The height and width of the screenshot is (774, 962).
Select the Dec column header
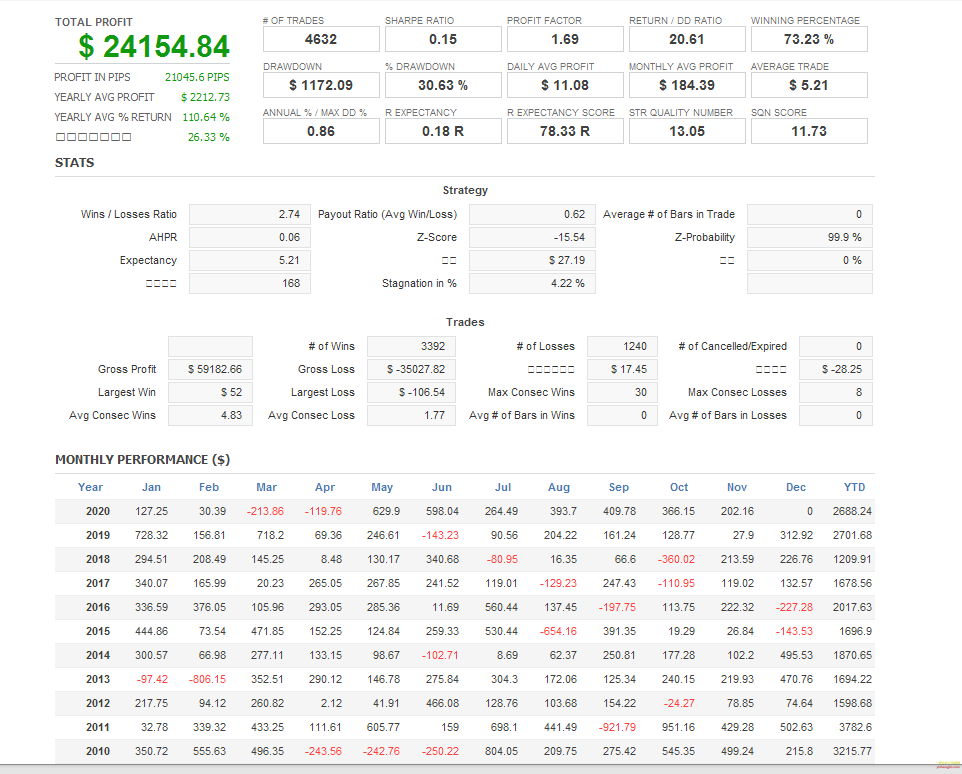tap(796, 488)
